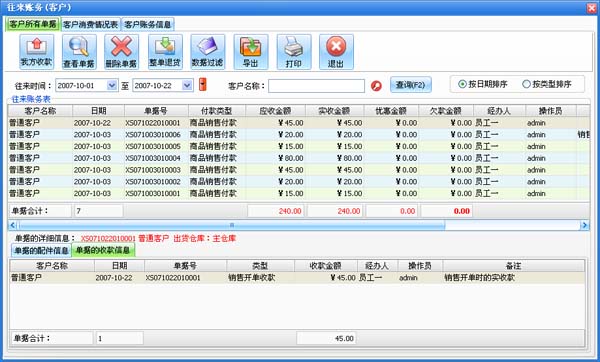
Task: Select the row XS071003010003
Action: [x=298, y=170]
